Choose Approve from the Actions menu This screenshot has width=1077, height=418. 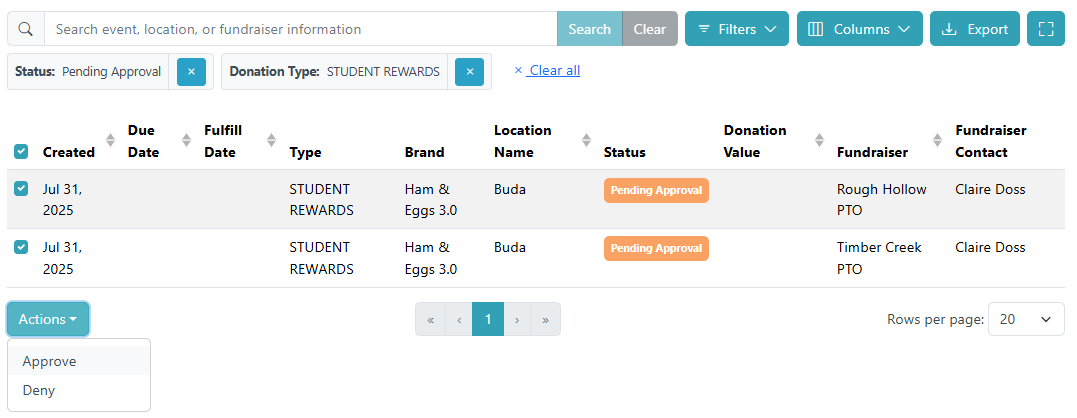click(50, 361)
